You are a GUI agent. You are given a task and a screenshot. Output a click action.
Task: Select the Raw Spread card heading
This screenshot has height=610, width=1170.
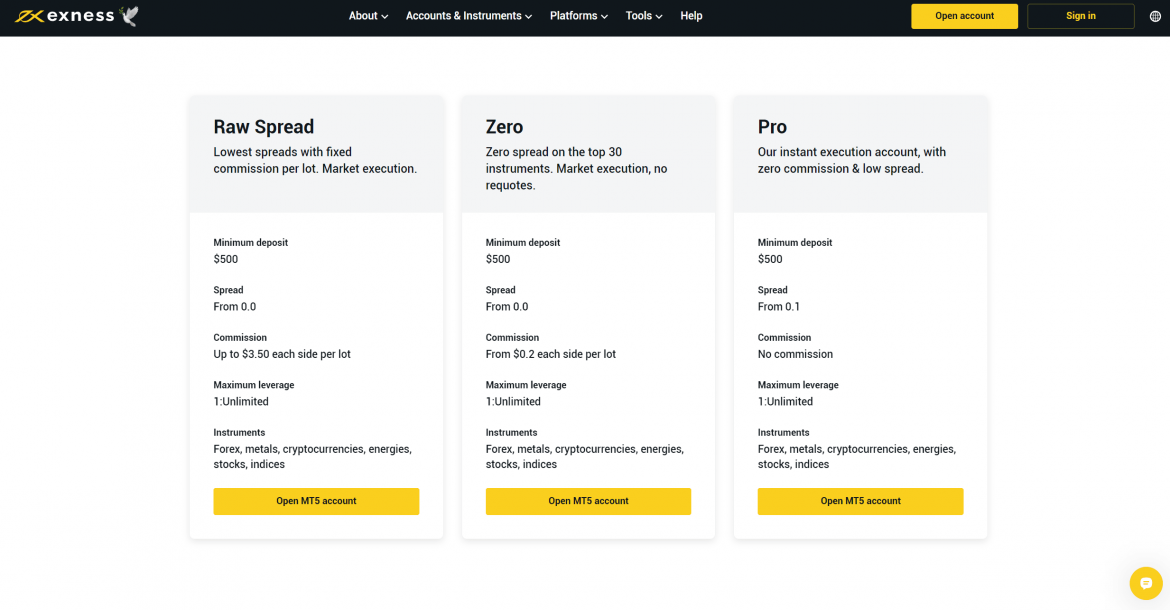[264, 127]
